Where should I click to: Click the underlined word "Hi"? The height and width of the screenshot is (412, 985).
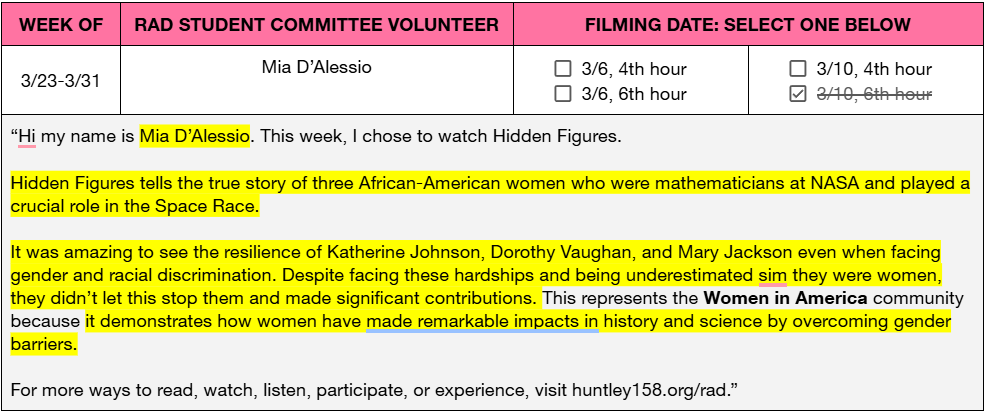27,136
